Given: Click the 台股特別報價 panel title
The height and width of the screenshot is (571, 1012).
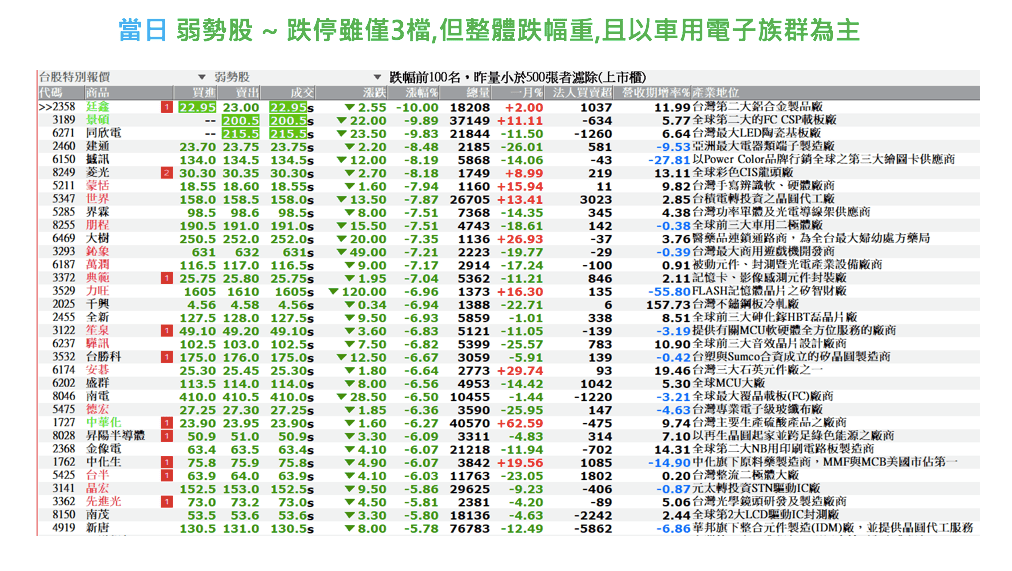Looking at the screenshot, I should [74, 77].
